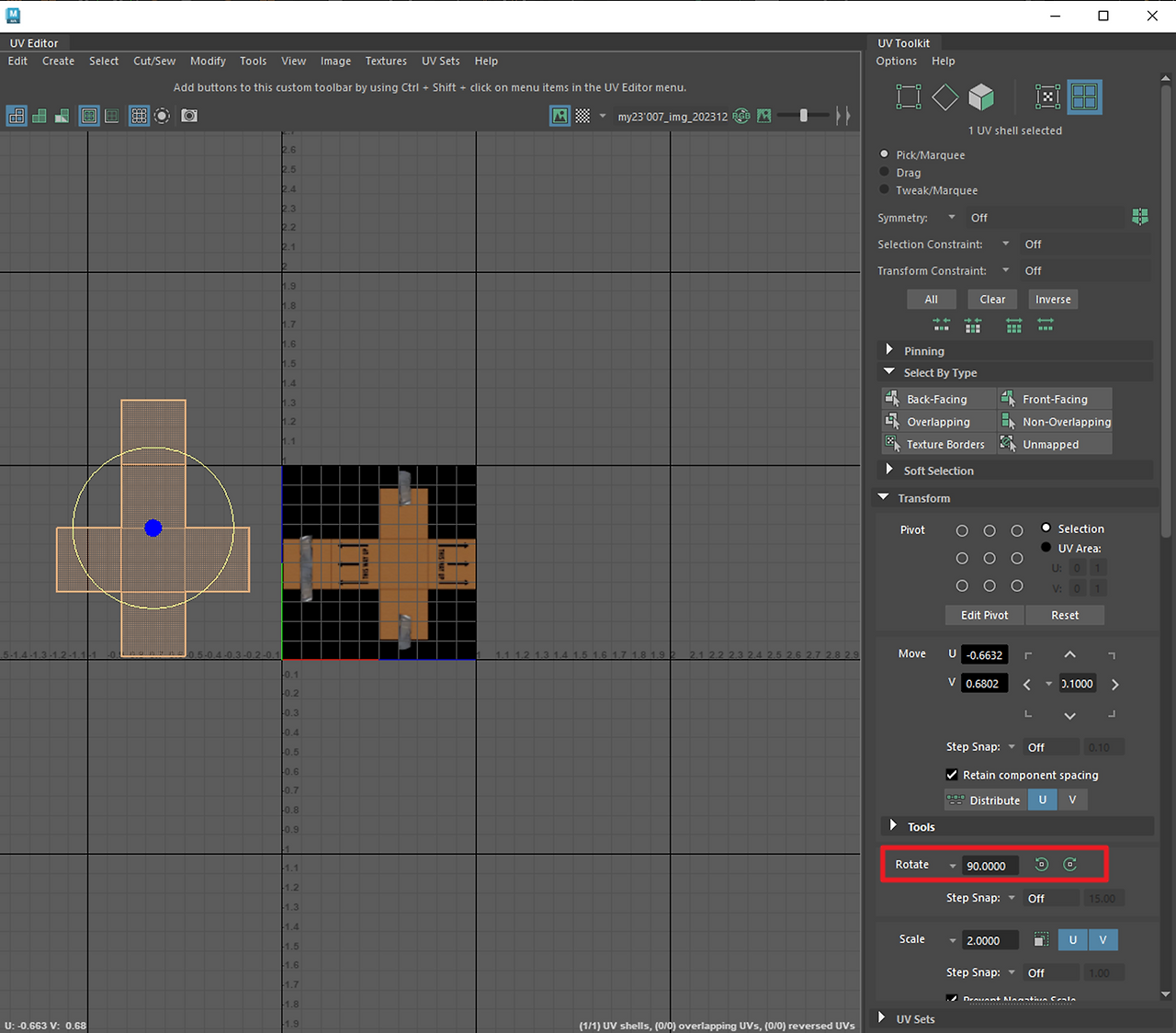Screen dimensions: 1176x1033
Task: Click the camera icon to take UV snapshot
Action: point(189,116)
